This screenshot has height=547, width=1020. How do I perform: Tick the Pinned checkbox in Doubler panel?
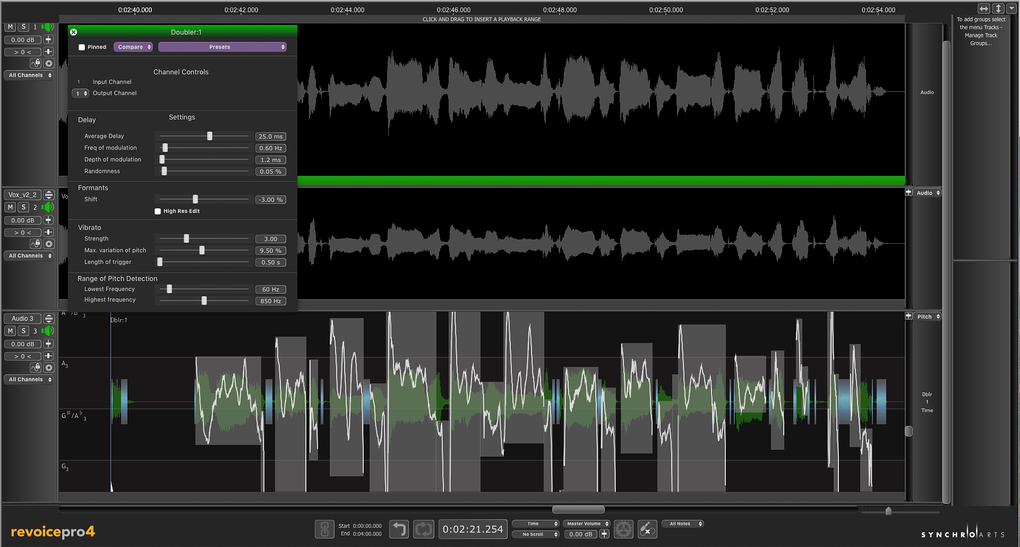(81, 47)
